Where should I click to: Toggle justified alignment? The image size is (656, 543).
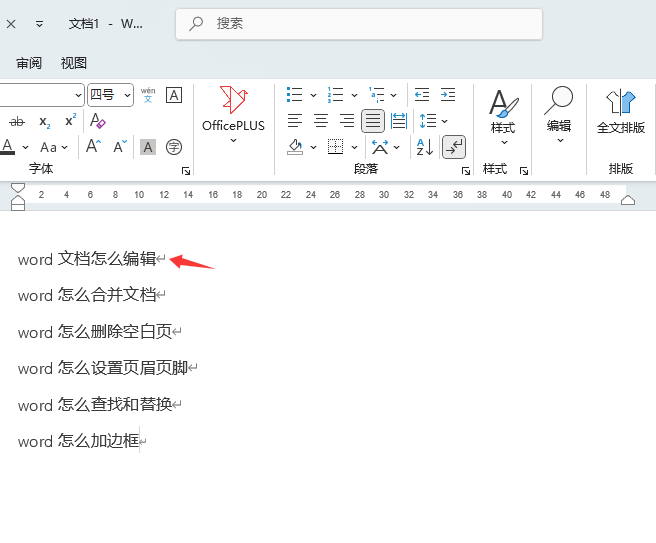(373, 121)
